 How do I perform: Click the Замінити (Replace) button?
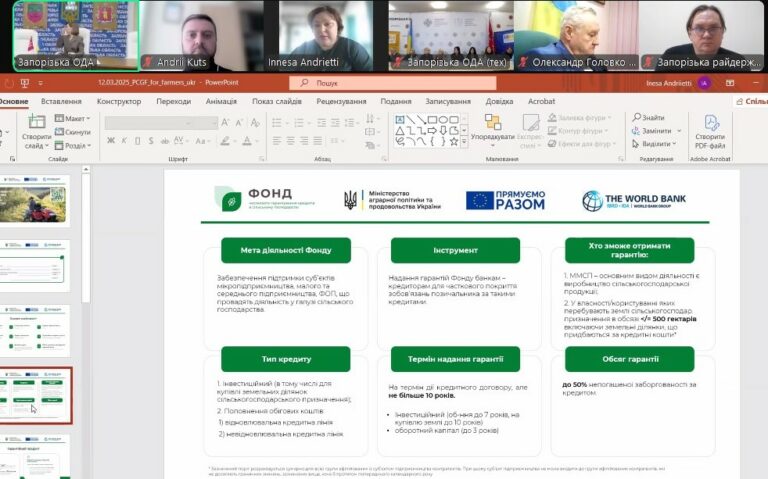coord(654,131)
